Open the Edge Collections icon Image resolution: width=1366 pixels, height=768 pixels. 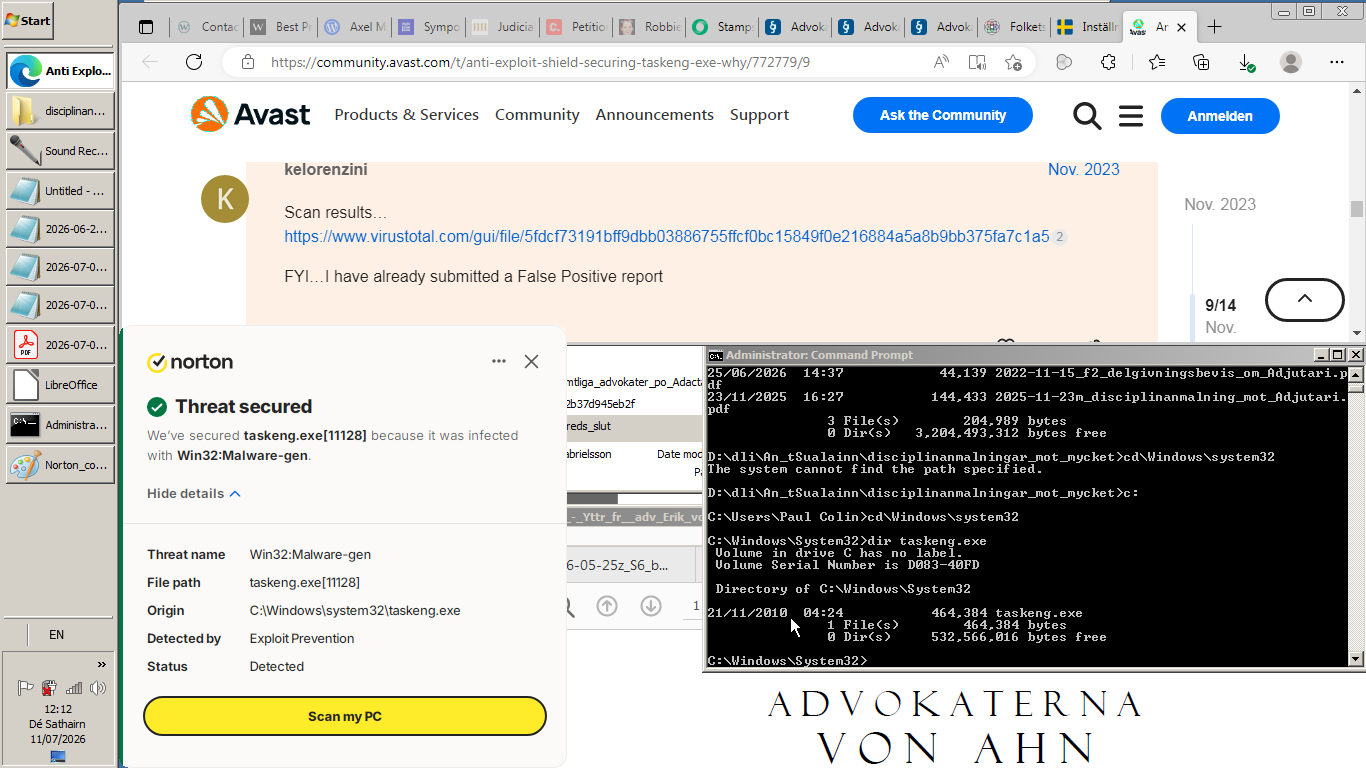pyautogui.click(x=1202, y=62)
